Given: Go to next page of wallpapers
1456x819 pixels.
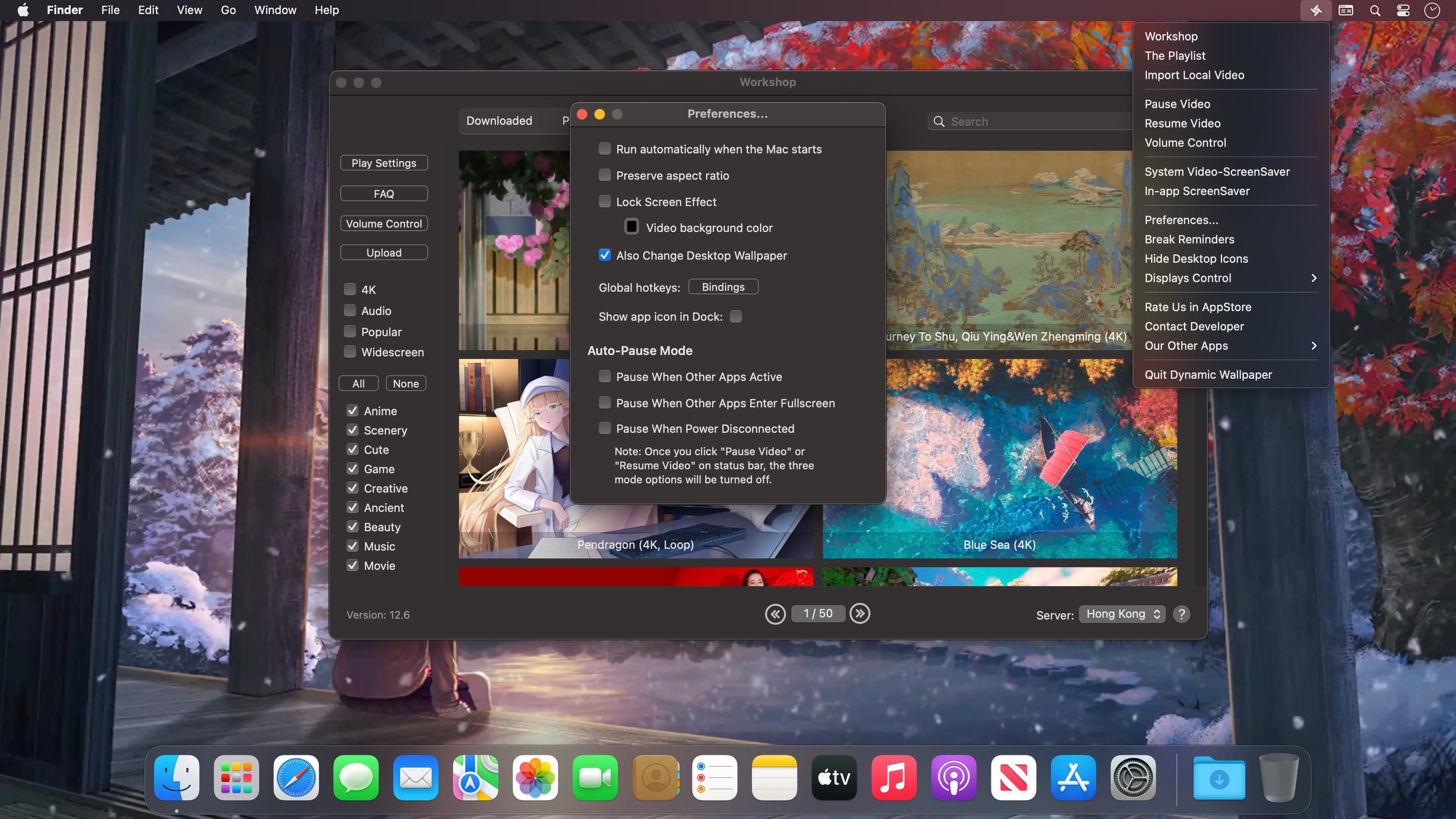Looking at the screenshot, I should pos(860,613).
